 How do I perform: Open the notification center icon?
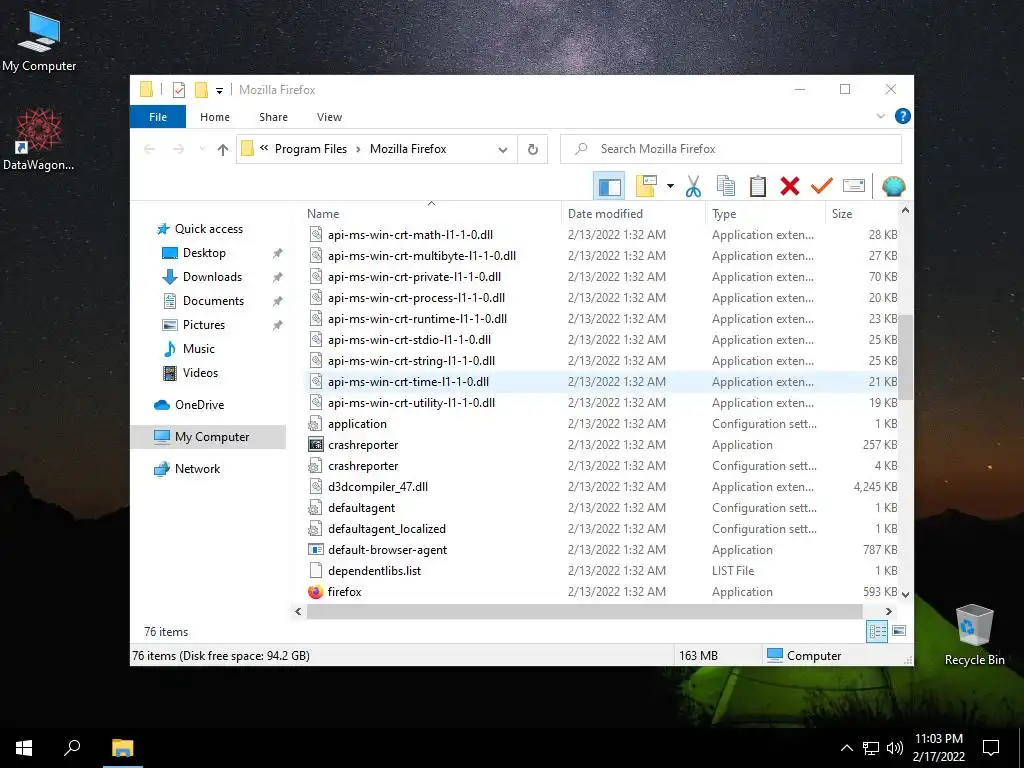click(991, 748)
